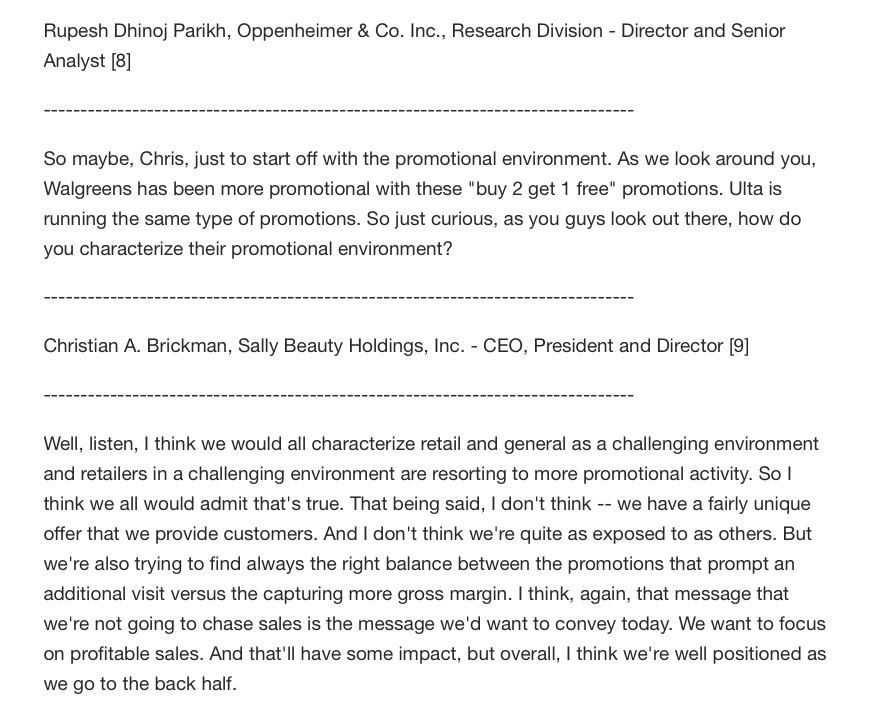Image resolution: width=873 pixels, height=715 pixels.
Task: Click the dashed separator above Brickman's name
Action: (339, 297)
